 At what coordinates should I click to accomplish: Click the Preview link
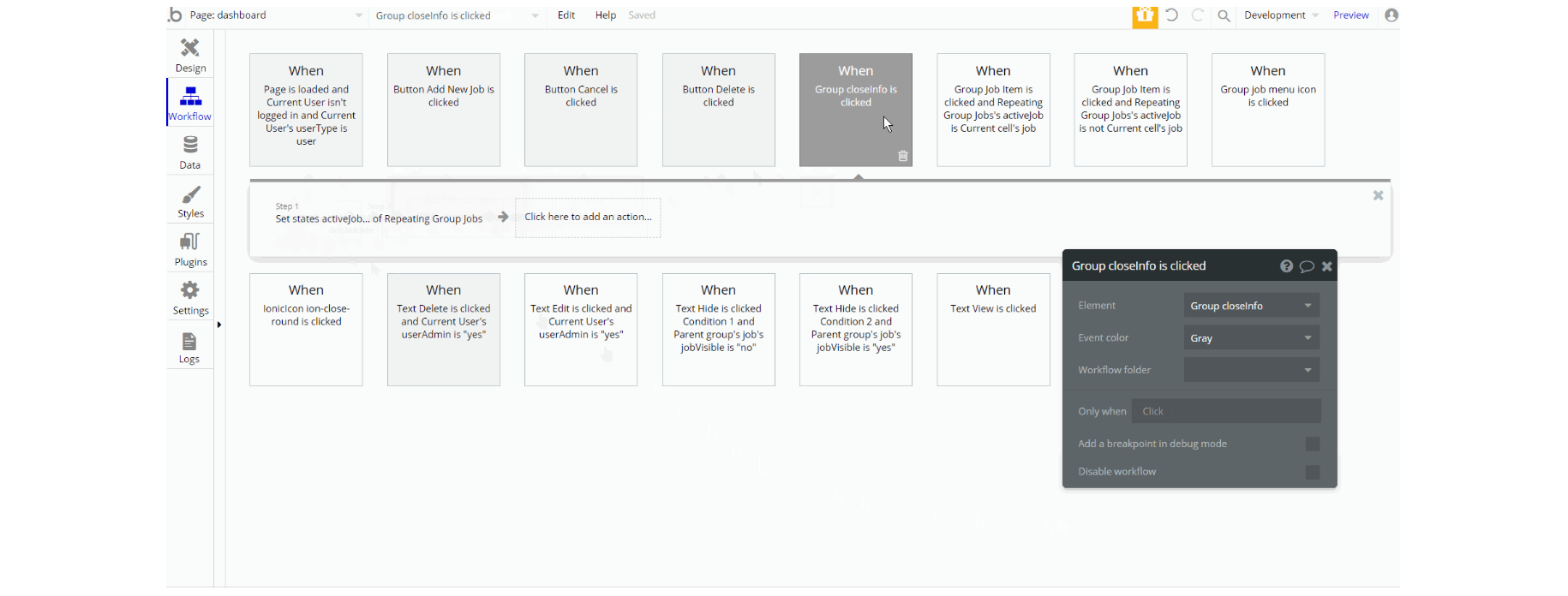[x=1351, y=15]
